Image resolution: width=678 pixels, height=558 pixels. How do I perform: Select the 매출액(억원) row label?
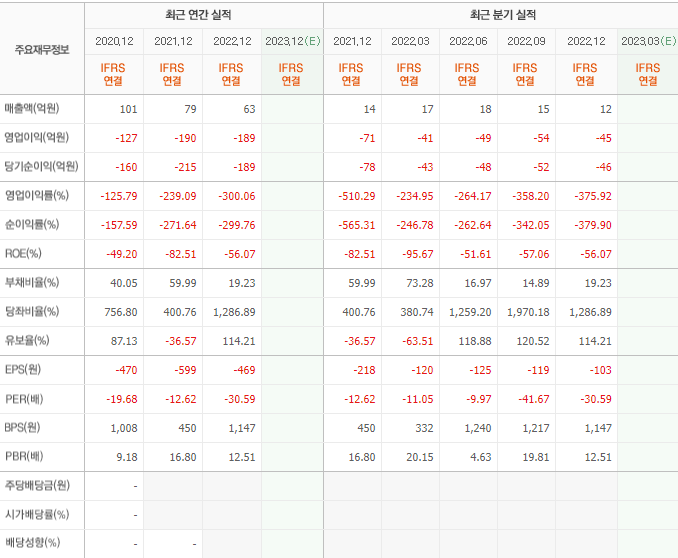point(32,108)
